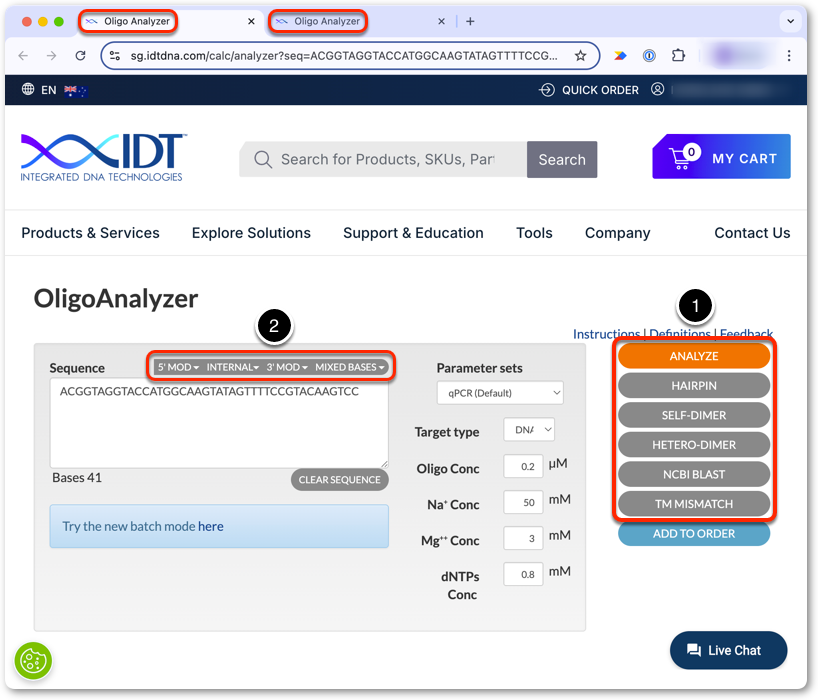Click the orange ANALYZE button
This screenshot has width=818, height=700.
694,356
